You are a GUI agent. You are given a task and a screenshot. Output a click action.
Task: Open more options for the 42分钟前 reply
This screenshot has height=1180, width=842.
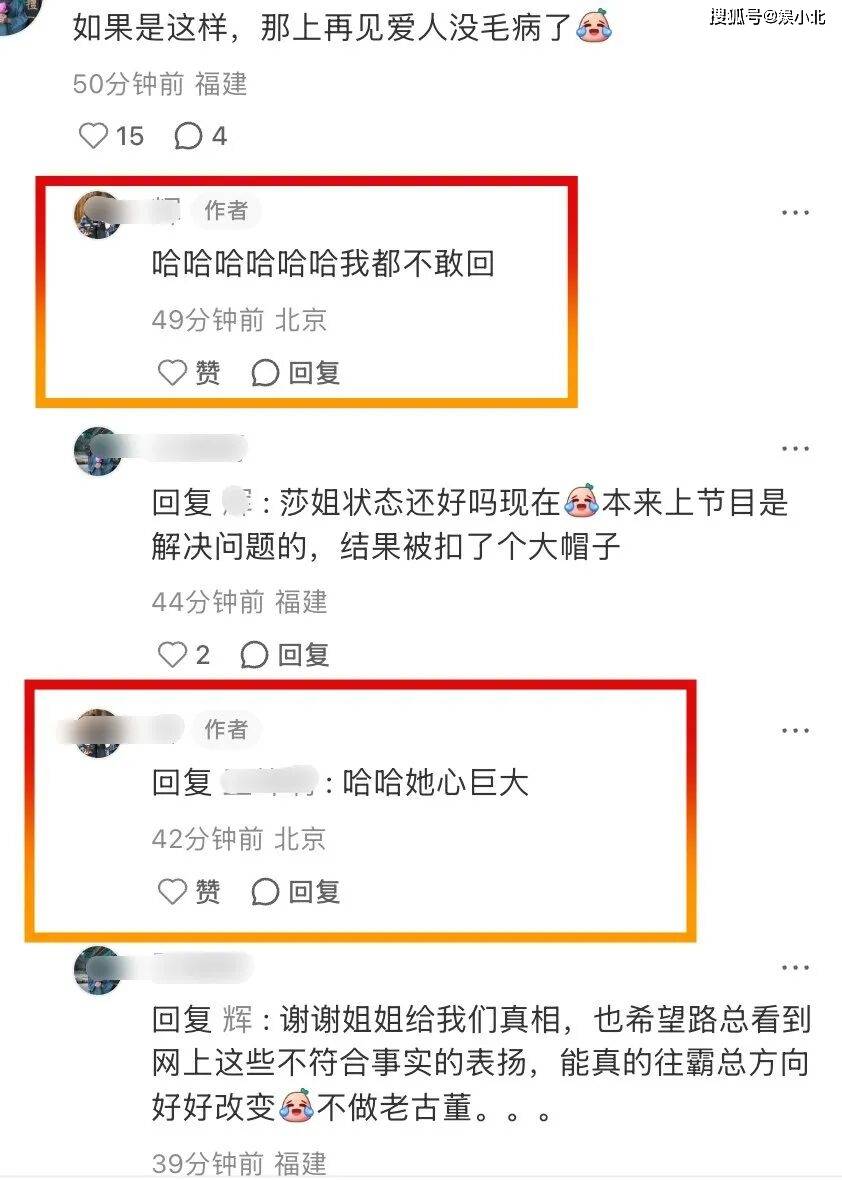795,731
